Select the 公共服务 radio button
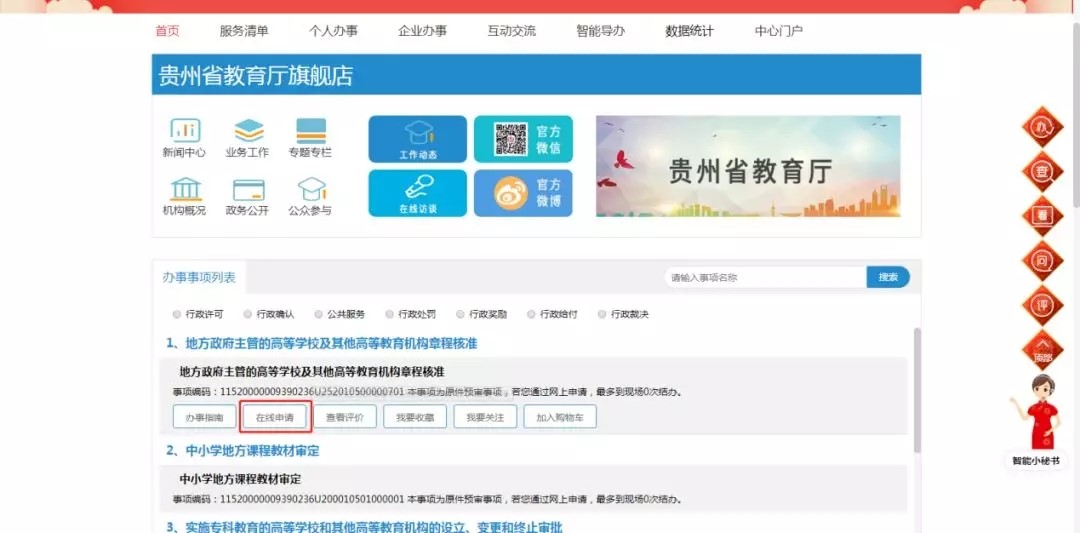Screen dimensions: 1080x533 [318, 315]
